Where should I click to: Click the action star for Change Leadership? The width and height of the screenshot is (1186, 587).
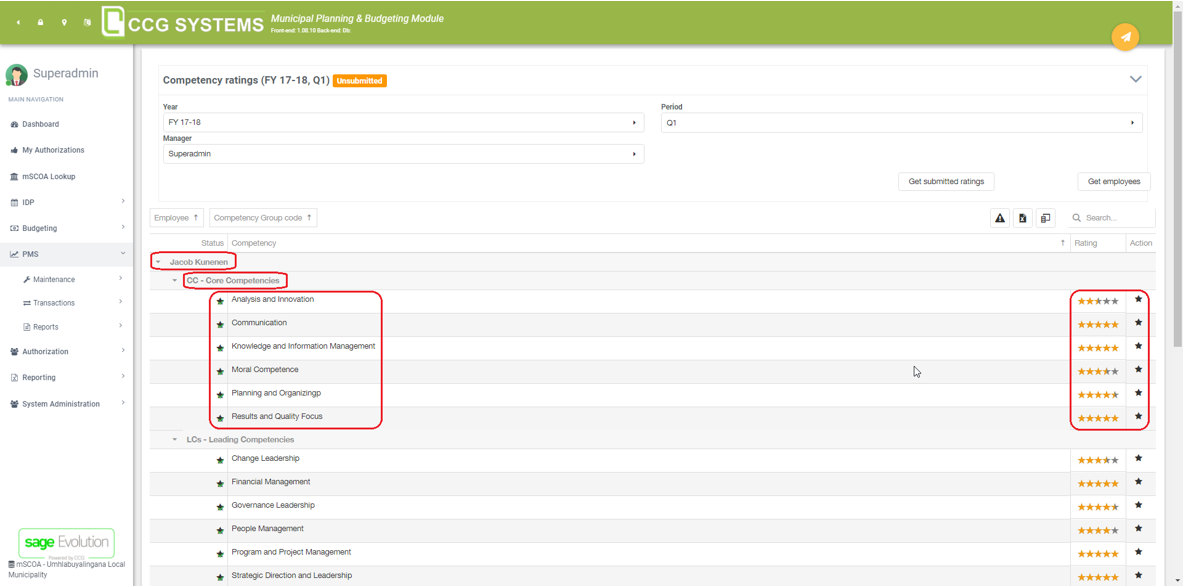[x=1138, y=459]
